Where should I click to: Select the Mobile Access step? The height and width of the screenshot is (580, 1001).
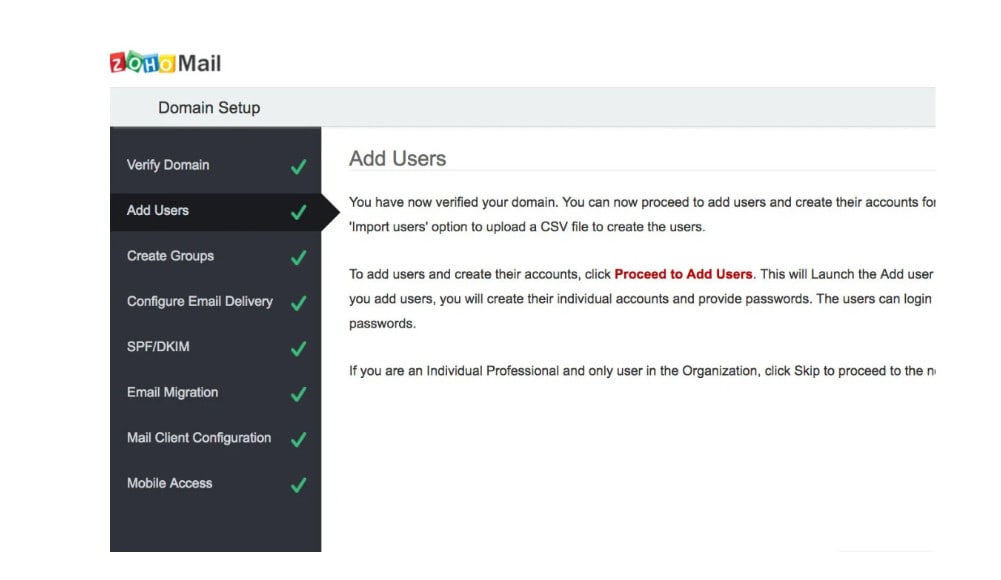[x=168, y=484]
